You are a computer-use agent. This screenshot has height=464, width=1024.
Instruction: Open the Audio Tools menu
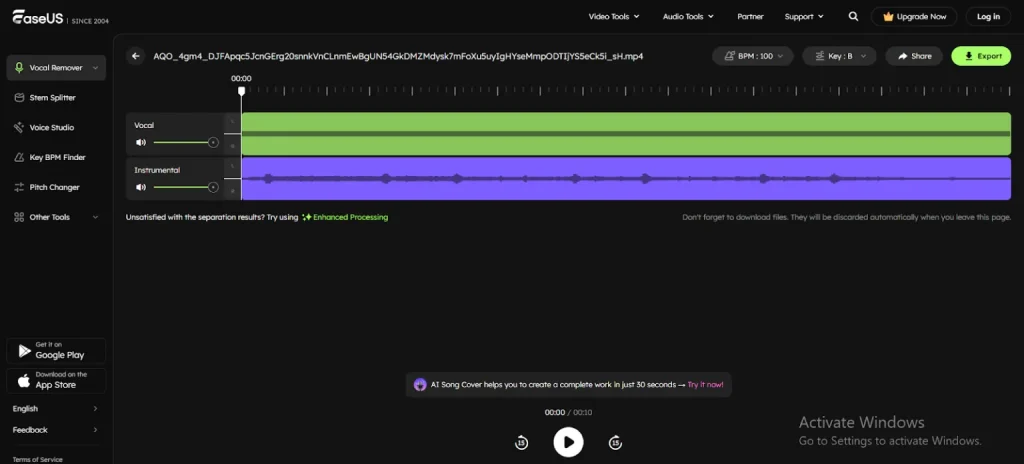(x=689, y=17)
